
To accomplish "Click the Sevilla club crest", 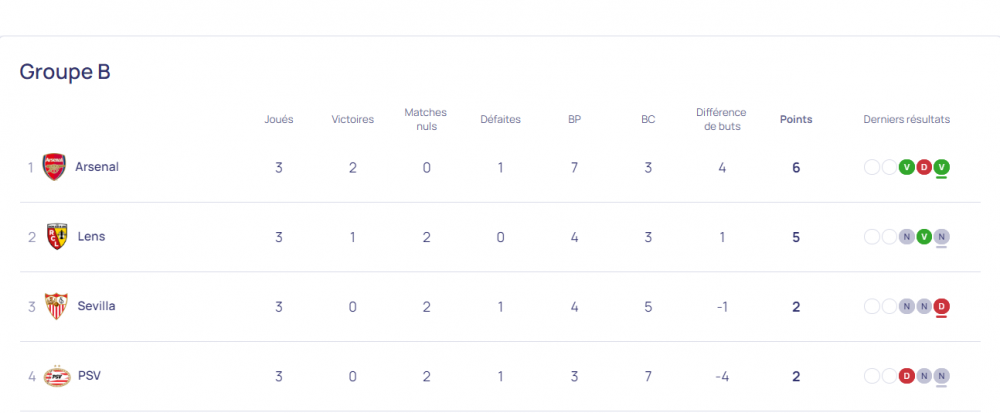I will pyautogui.click(x=56, y=306).
